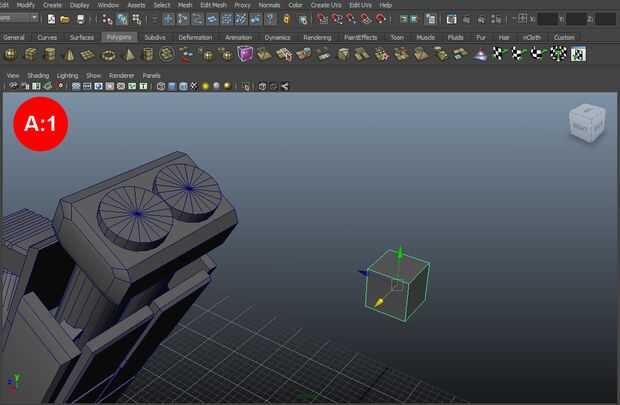Select the Polygons shelf tab

[119, 37]
